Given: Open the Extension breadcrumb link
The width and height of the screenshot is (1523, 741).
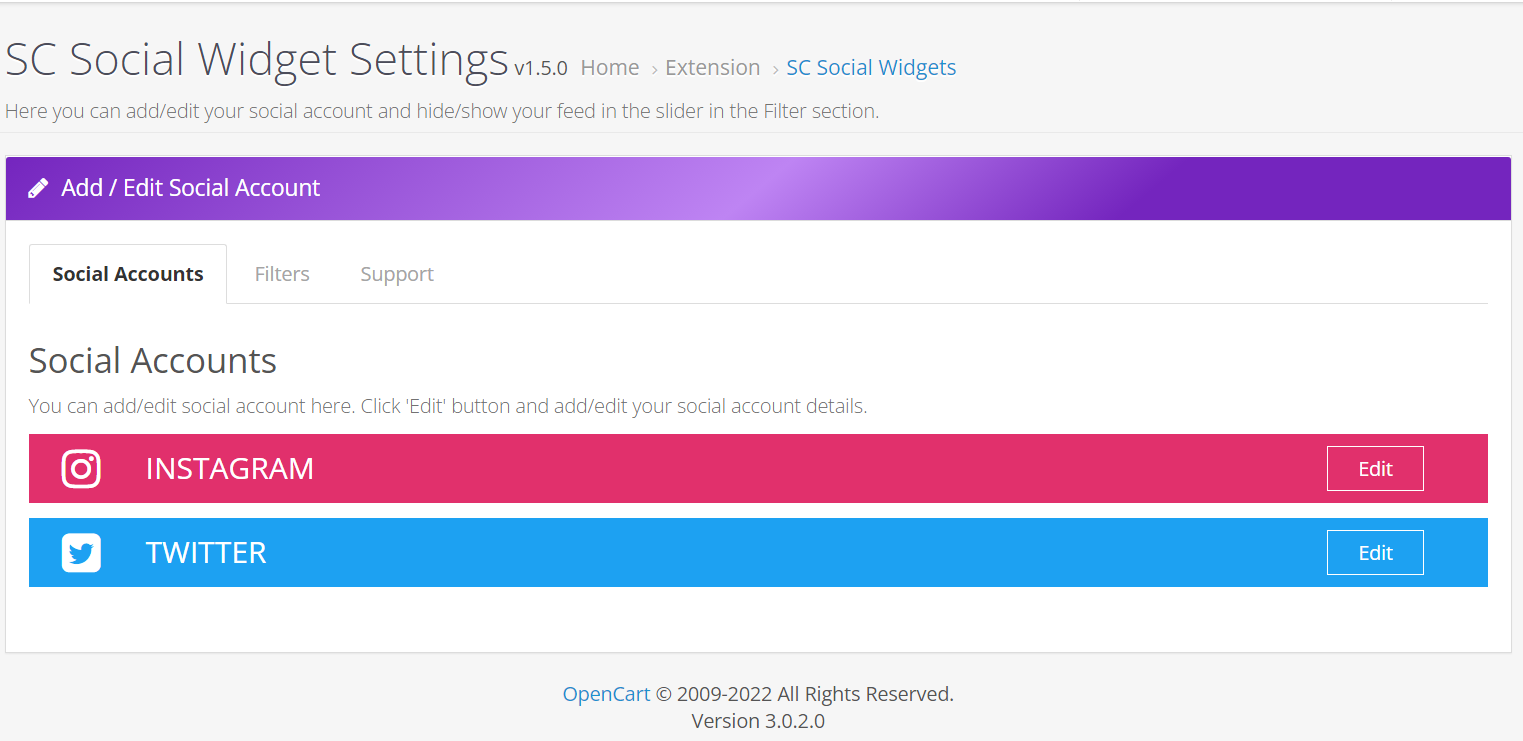Looking at the screenshot, I should [712, 68].
